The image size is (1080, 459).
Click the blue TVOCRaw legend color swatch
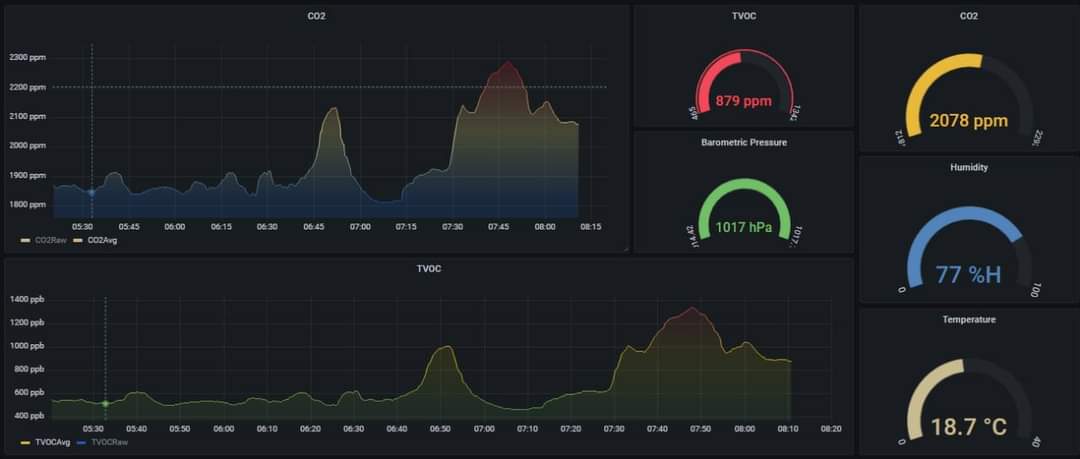pos(82,441)
